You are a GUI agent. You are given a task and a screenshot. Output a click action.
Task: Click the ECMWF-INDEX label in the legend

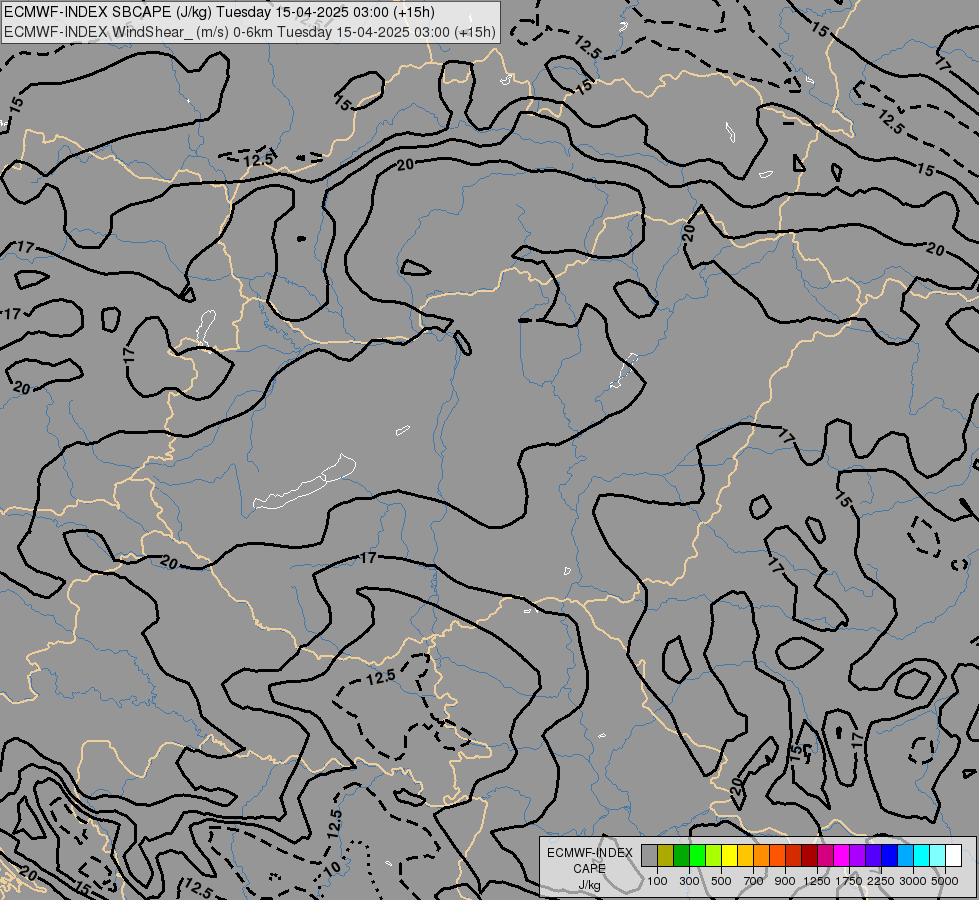point(589,853)
